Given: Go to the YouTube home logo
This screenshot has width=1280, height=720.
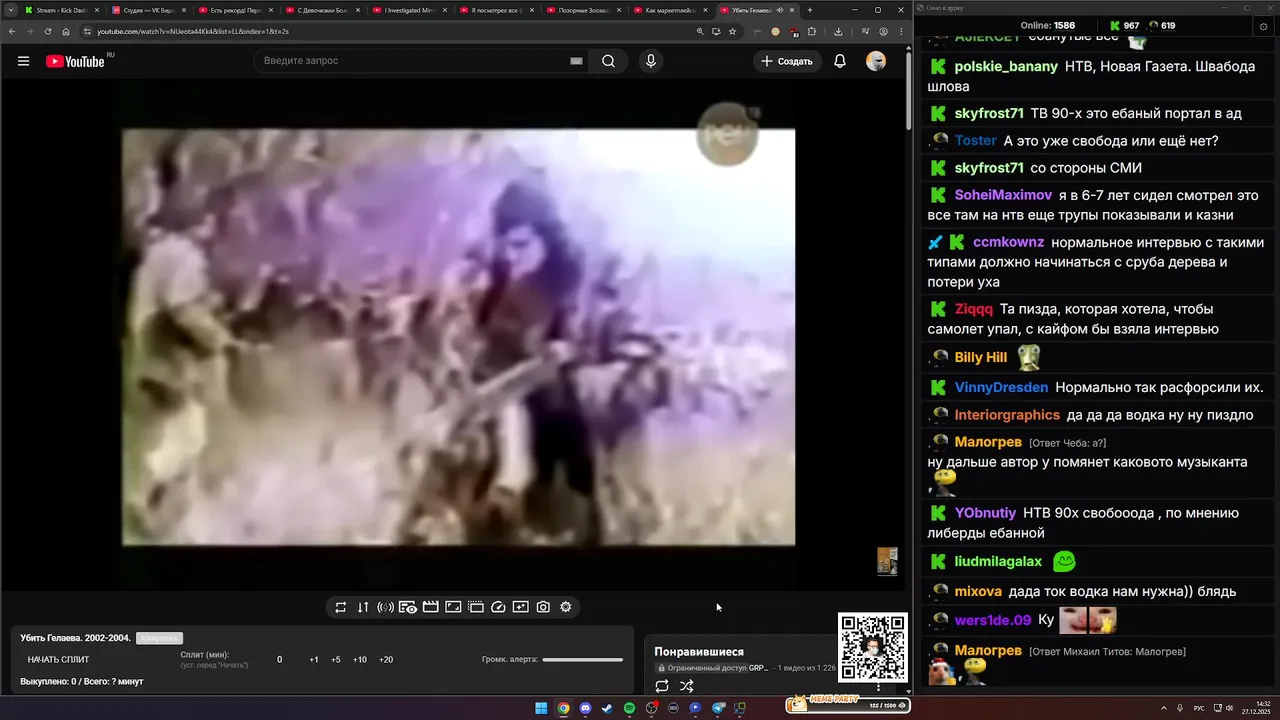Looking at the screenshot, I should 75,61.
